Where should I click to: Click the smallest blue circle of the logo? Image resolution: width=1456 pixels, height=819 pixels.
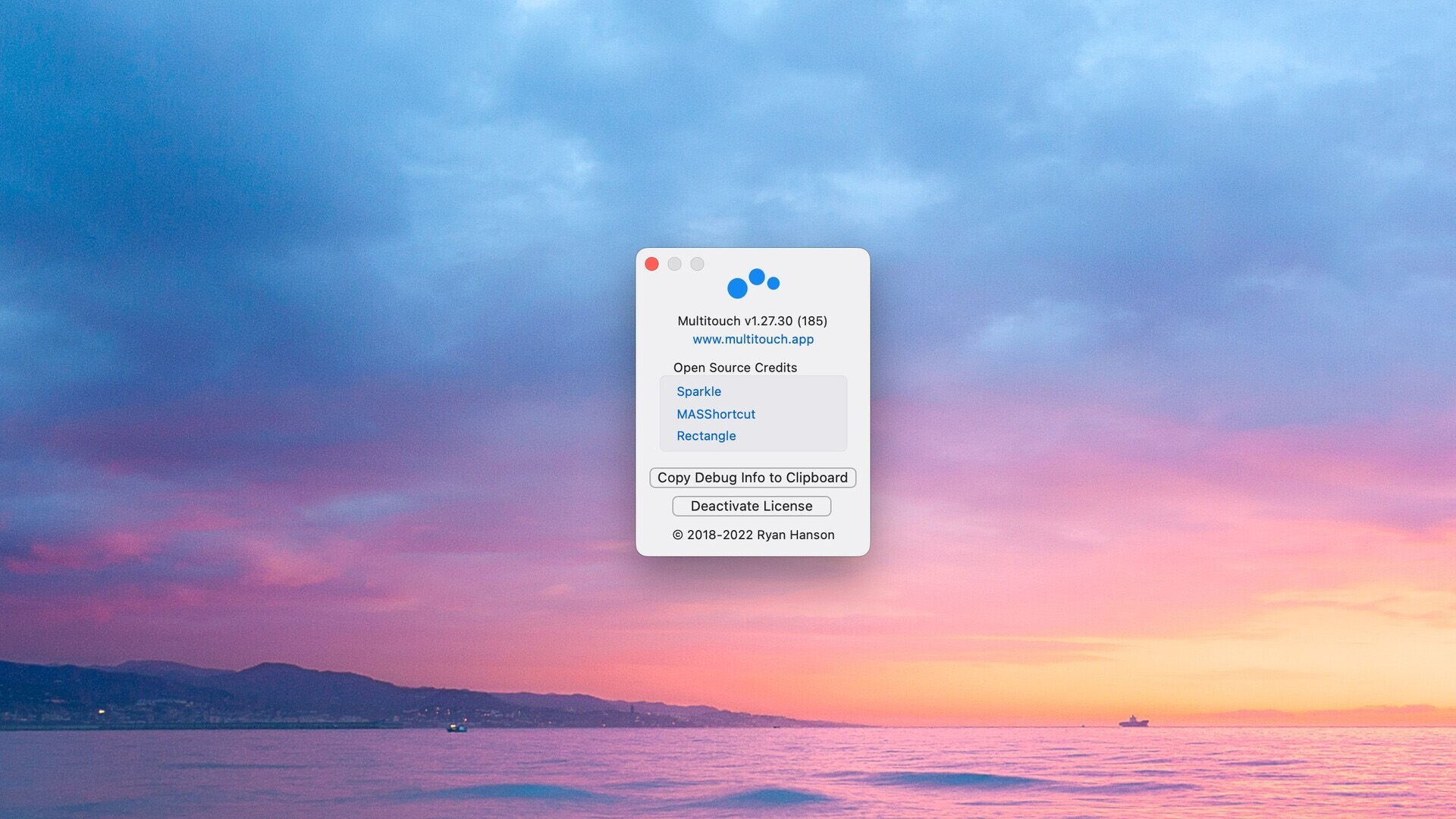[773, 284]
